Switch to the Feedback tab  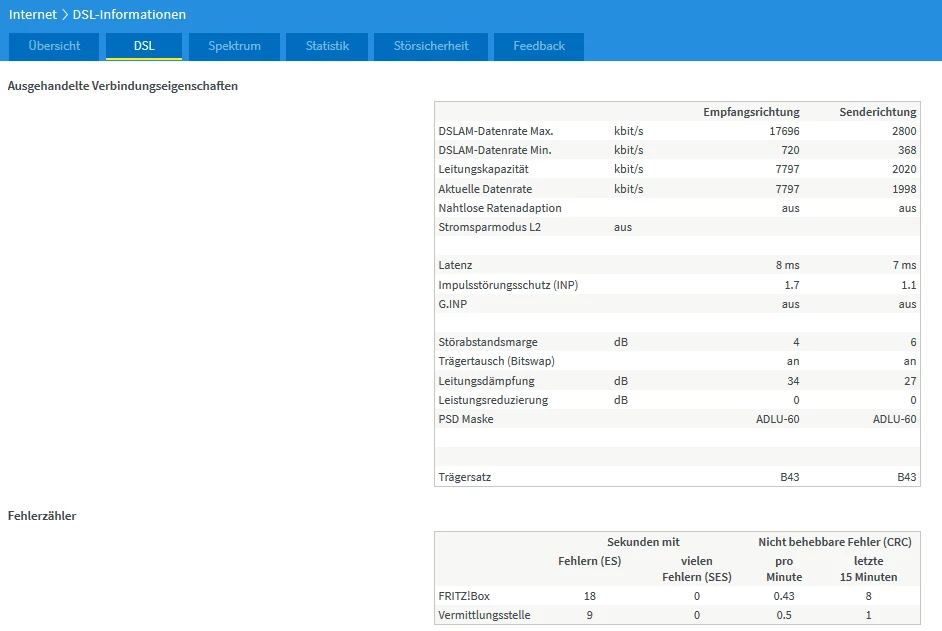click(x=539, y=46)
